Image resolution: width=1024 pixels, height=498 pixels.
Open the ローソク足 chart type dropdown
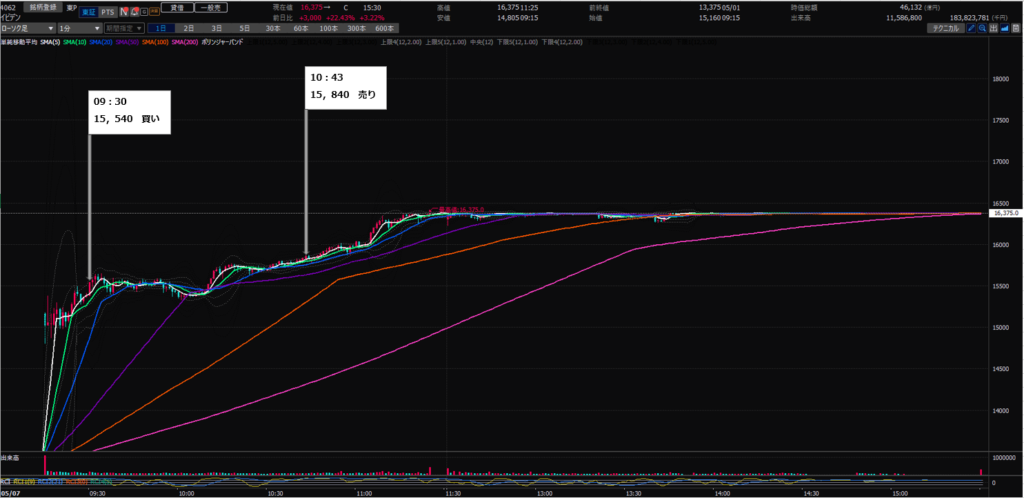pos(28,28)
